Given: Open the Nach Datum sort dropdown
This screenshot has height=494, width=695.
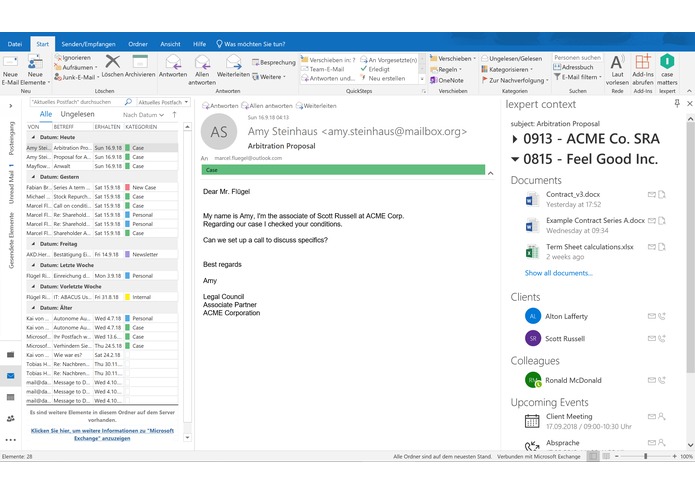Looking at the screenshot, I should click(x=143, y=115).
